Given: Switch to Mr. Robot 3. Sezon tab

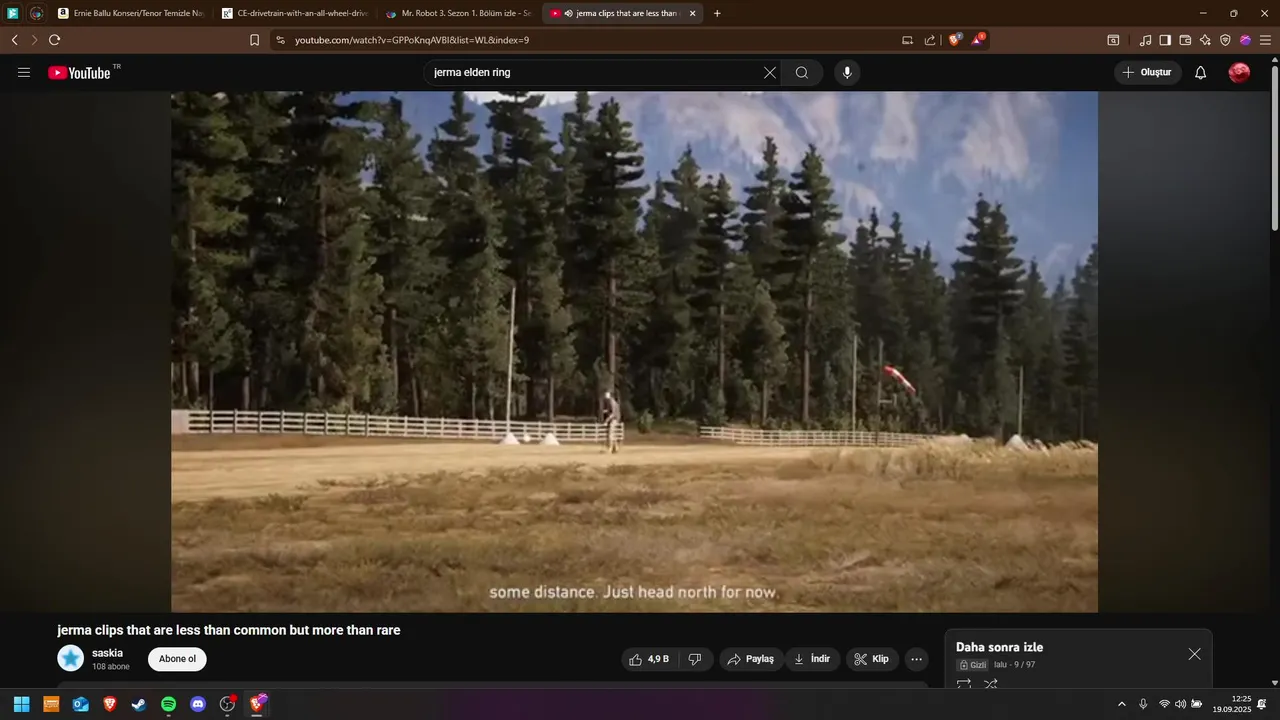Looking at the screenshot, I should pyautogui.click(x=459, y=13).
